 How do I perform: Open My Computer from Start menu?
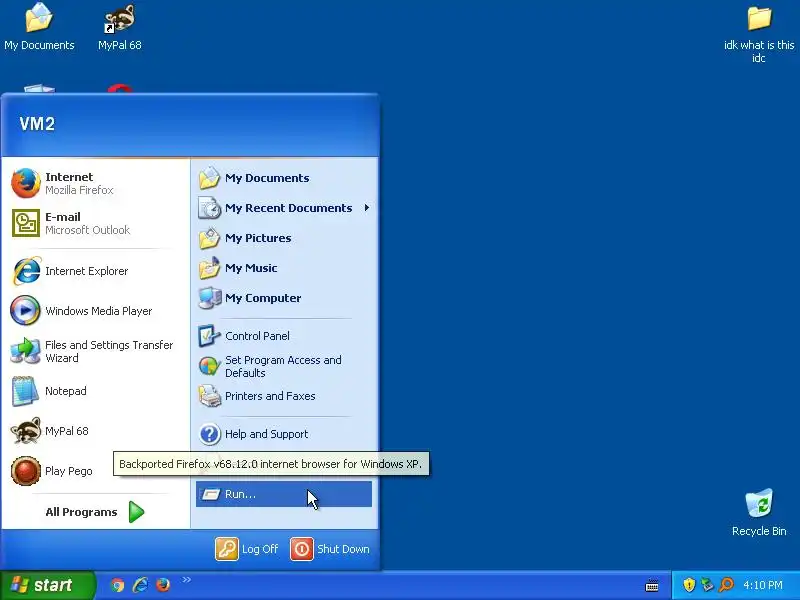[284, 298]
